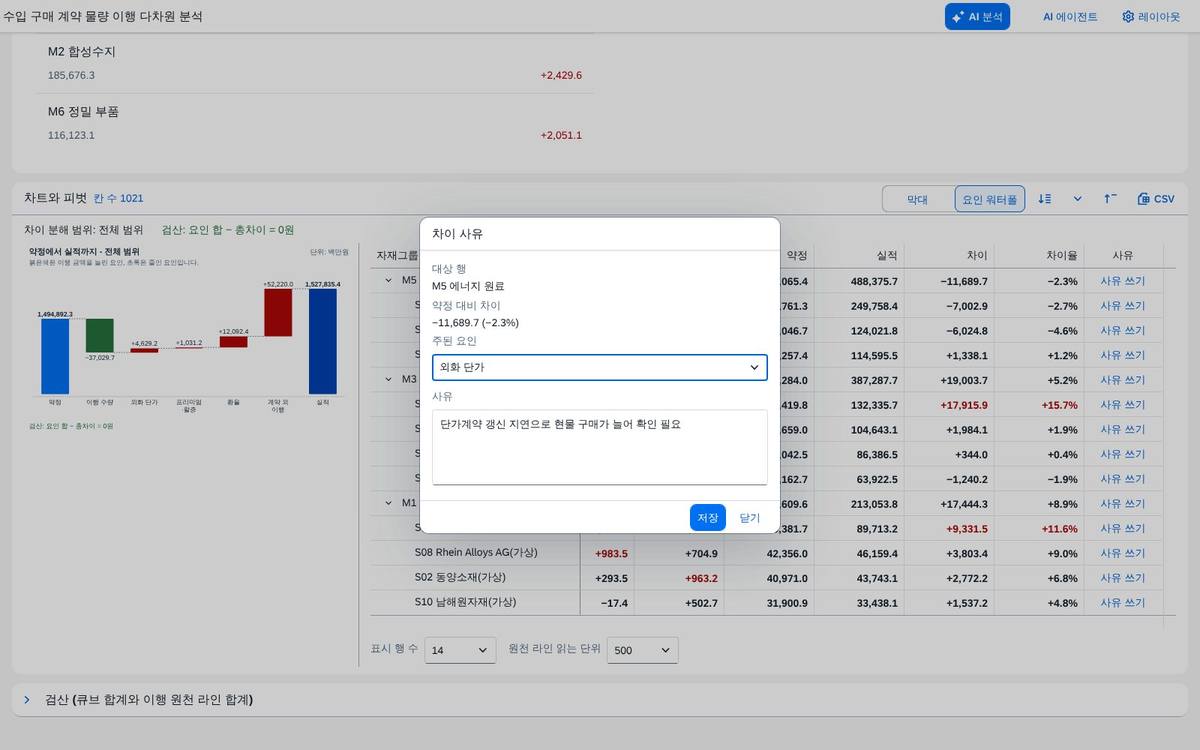Click 사유 쓰기 on the +17,444.3 row
Viewport: 1200px width, 750px height.
(1123, 504)
